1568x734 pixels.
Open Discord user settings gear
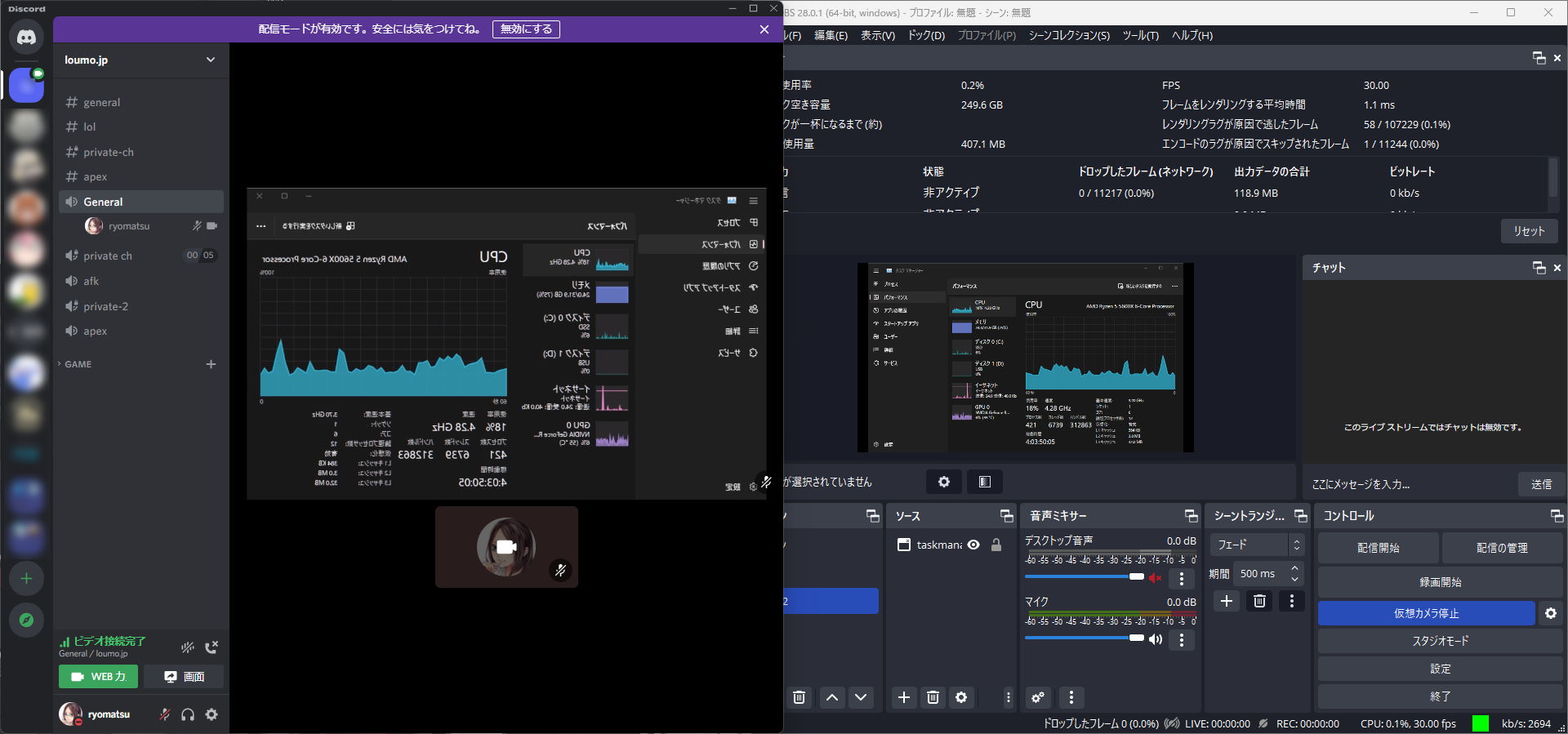[x=212, y=714]
